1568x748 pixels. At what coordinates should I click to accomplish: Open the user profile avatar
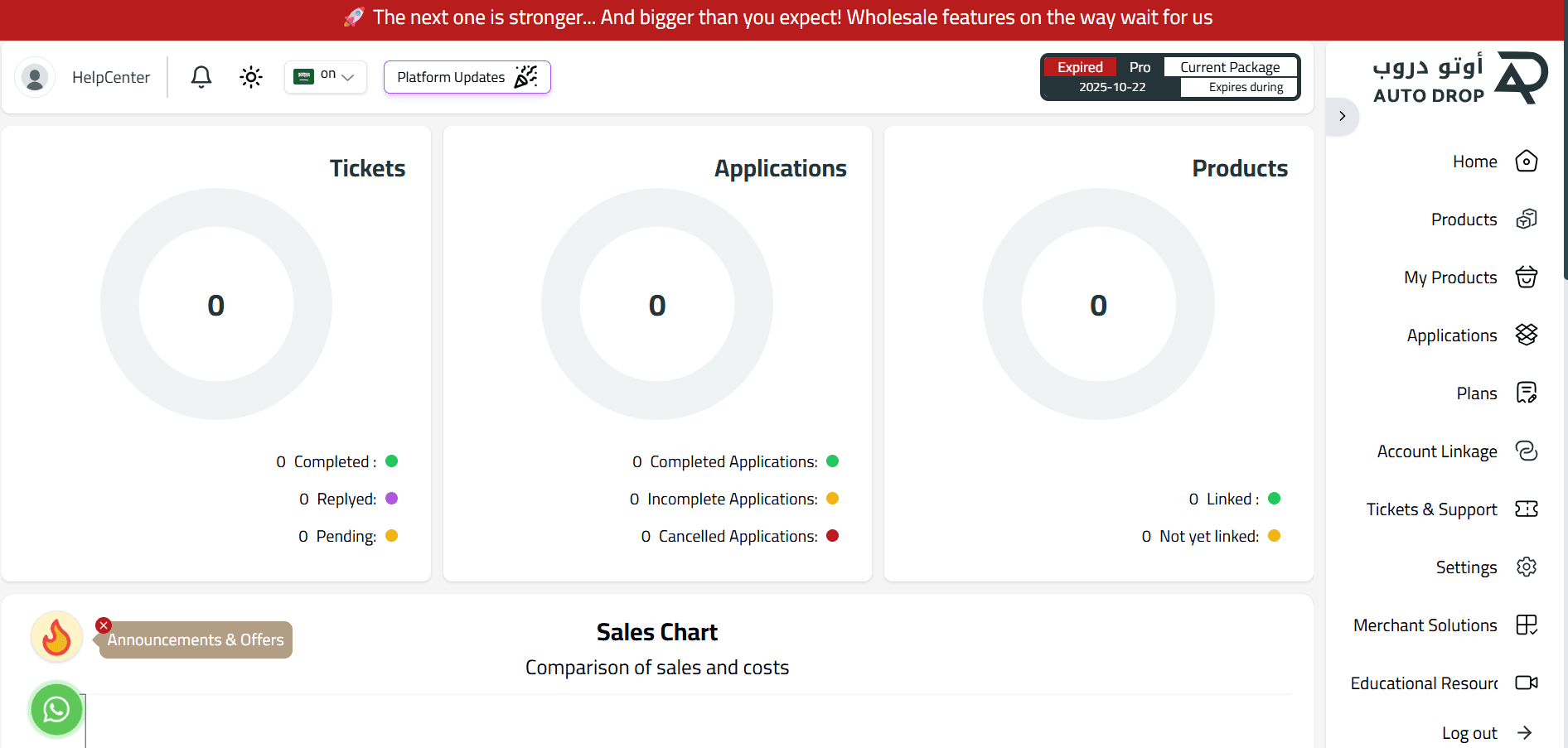point(35,78)
